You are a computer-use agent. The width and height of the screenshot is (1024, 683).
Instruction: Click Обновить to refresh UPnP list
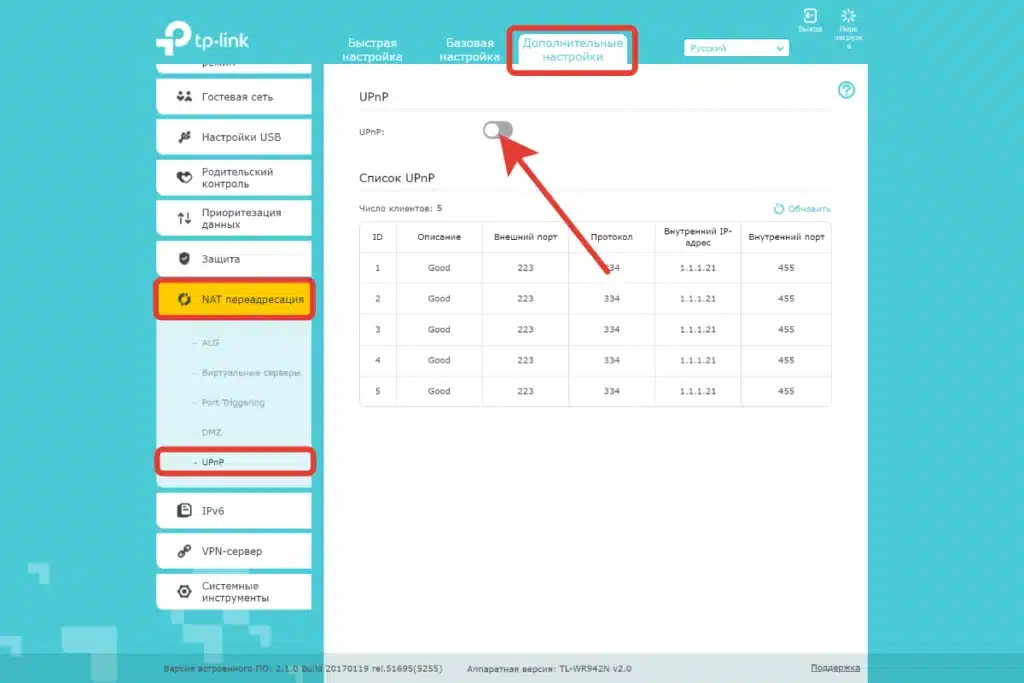point(802,209)
